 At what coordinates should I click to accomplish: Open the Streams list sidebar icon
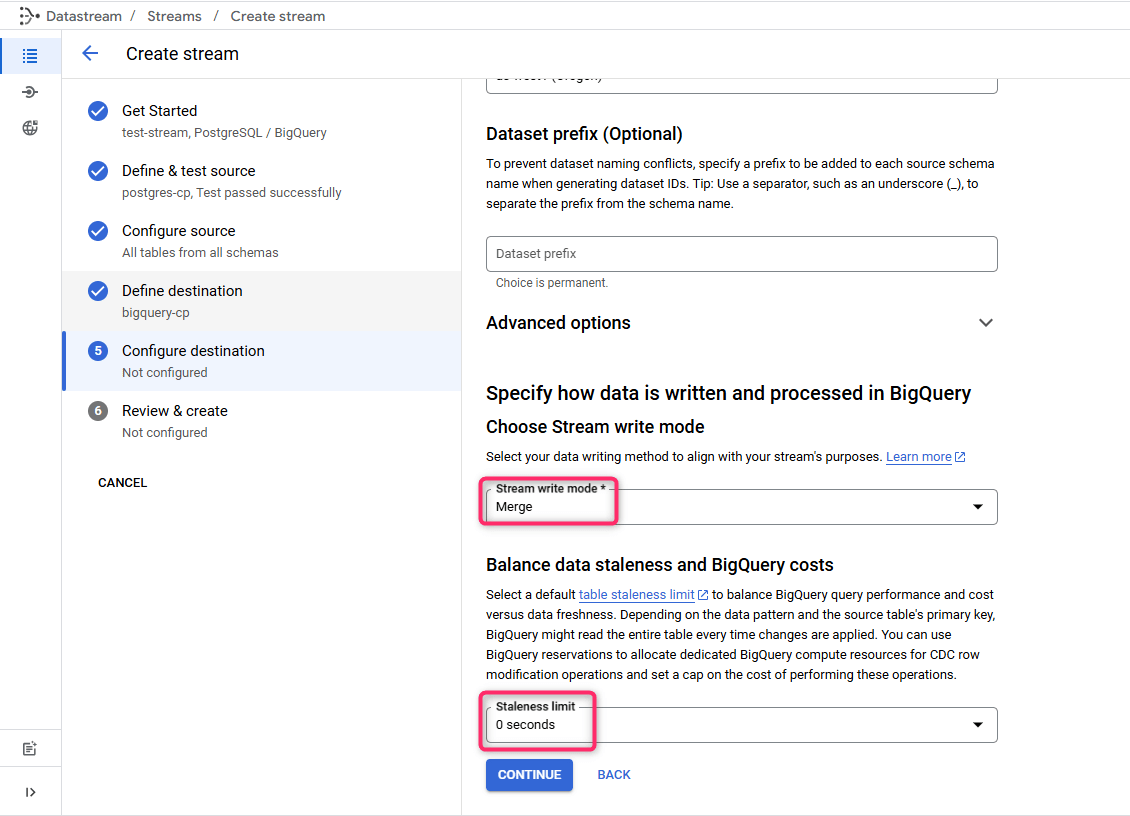click(30, 56)
